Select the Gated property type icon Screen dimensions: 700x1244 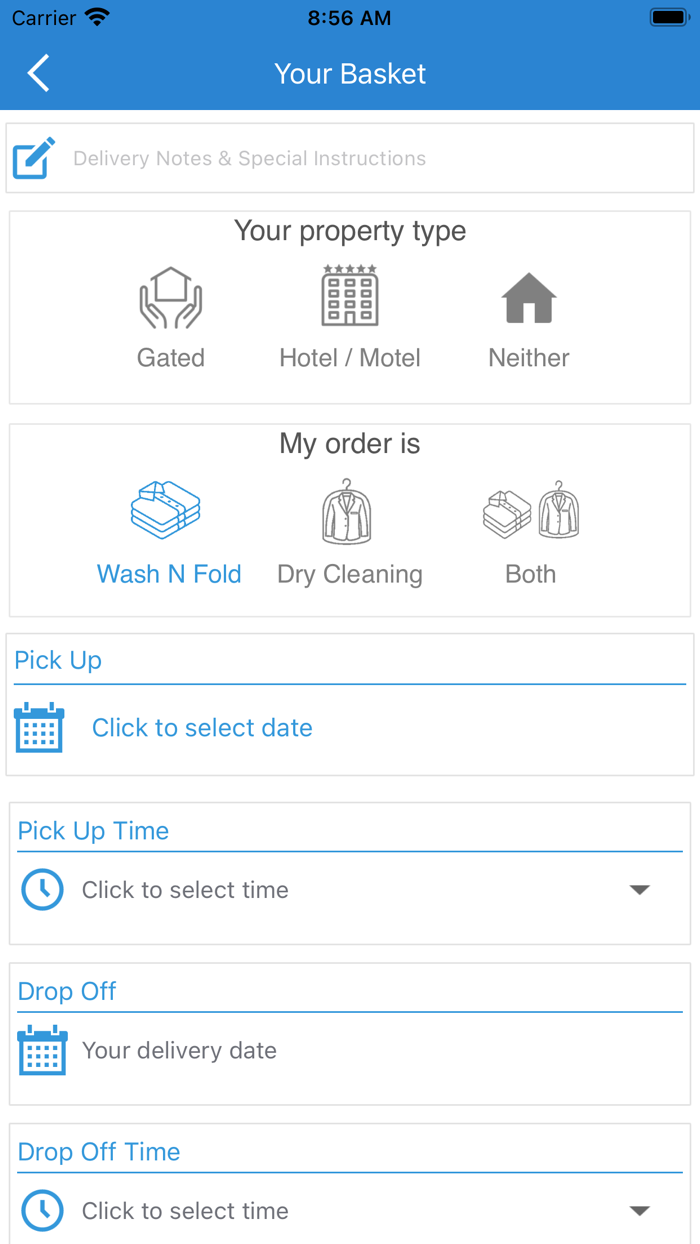click(x=170, y=296)
